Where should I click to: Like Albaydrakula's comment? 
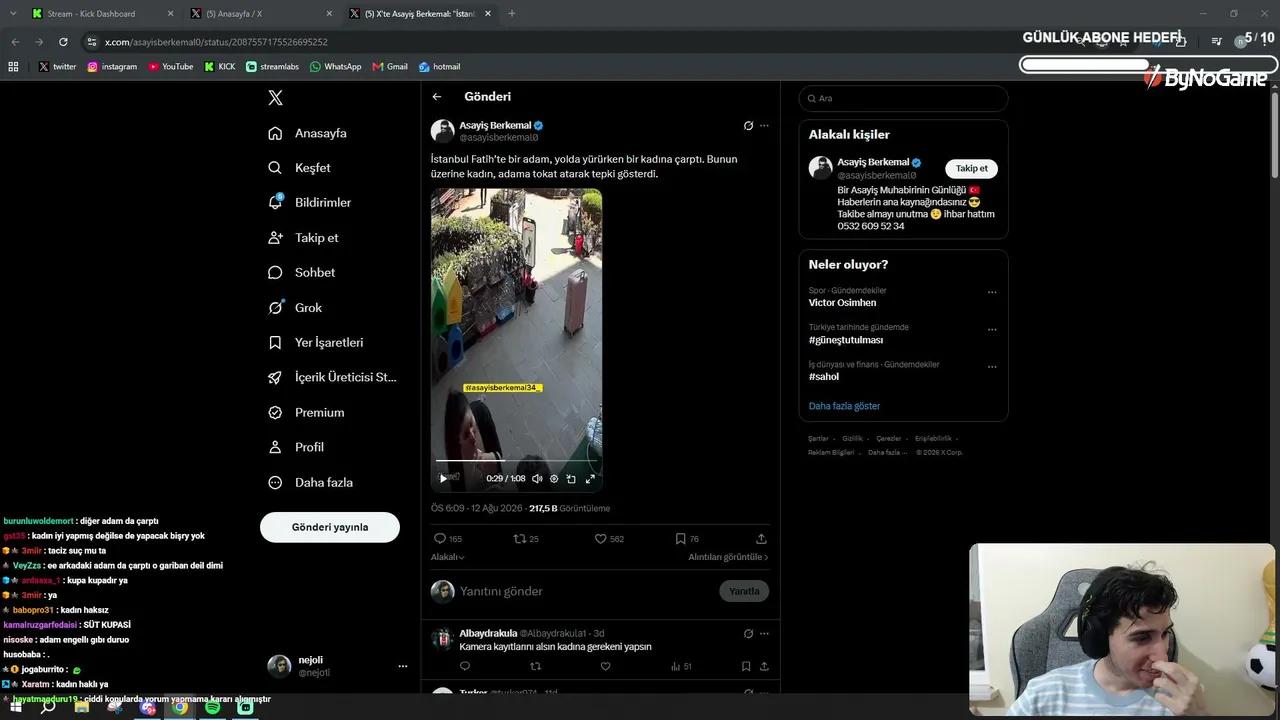pyautogui.click(x=605, y=666)
